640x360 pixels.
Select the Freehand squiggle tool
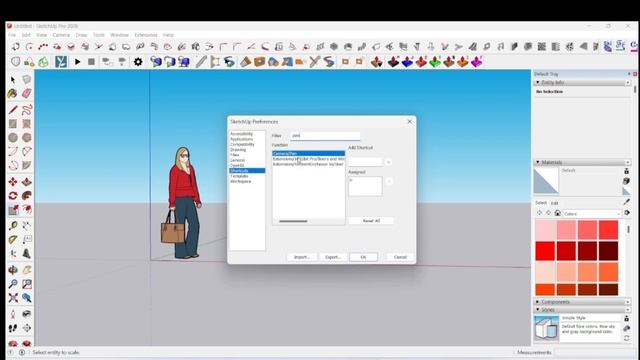[27, 109]
